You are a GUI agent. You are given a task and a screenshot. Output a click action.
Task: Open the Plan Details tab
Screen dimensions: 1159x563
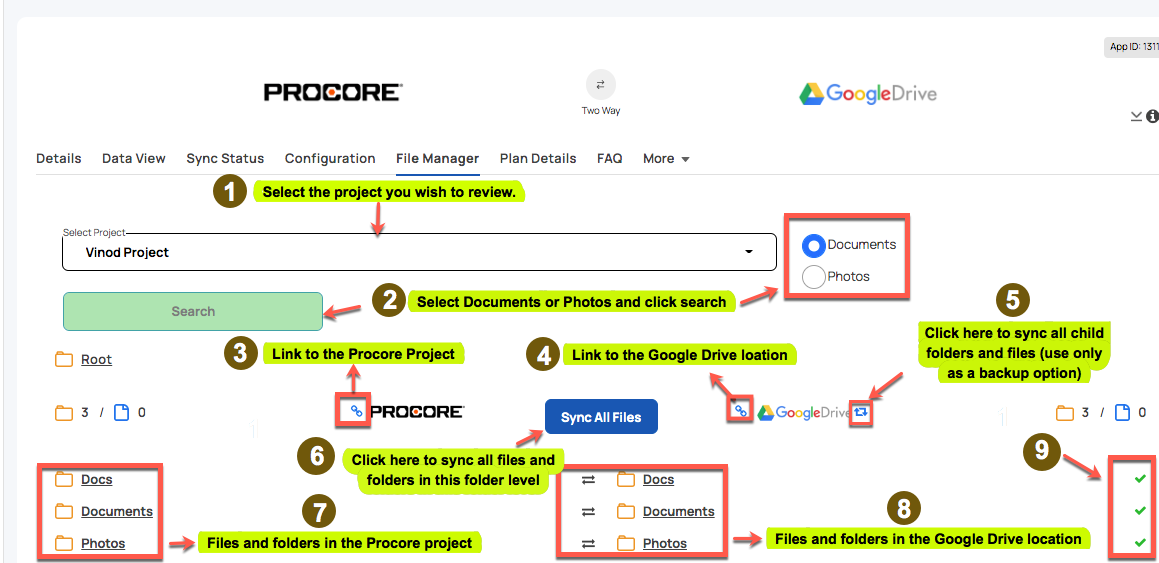pos(538,158)
